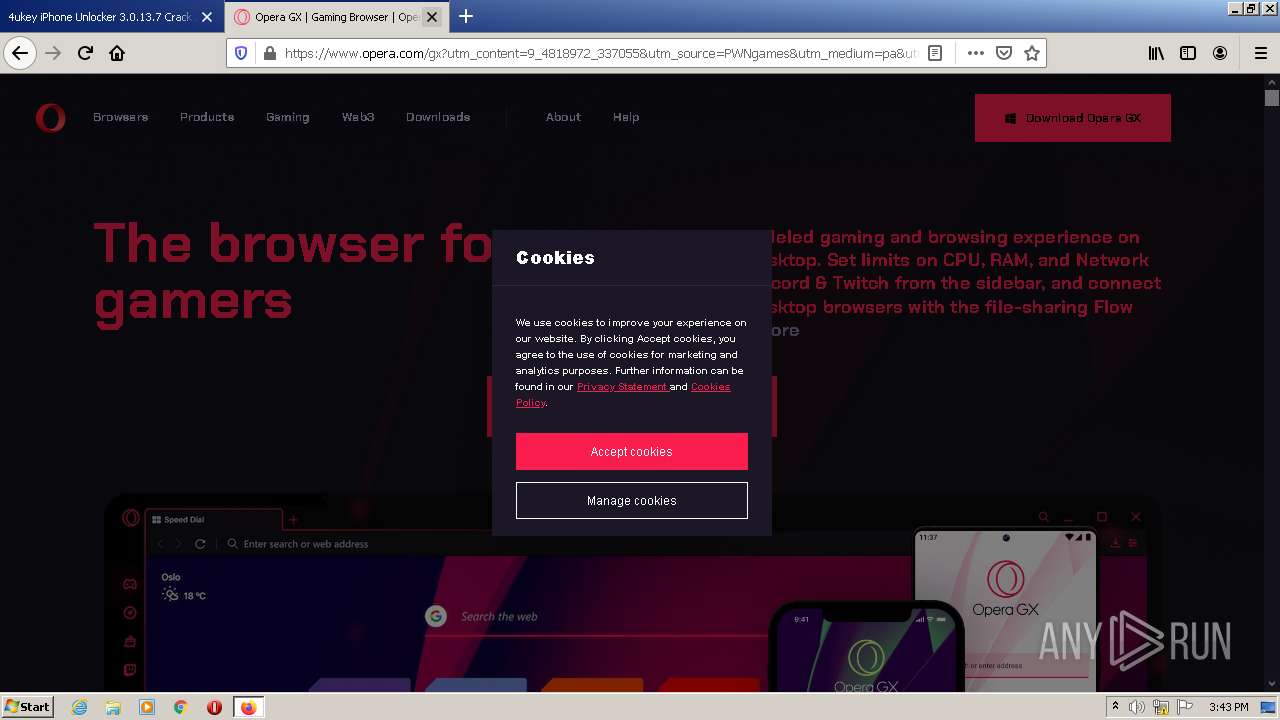
Task: Accept cookies in the dialog
Action: [x=632, y=451]
